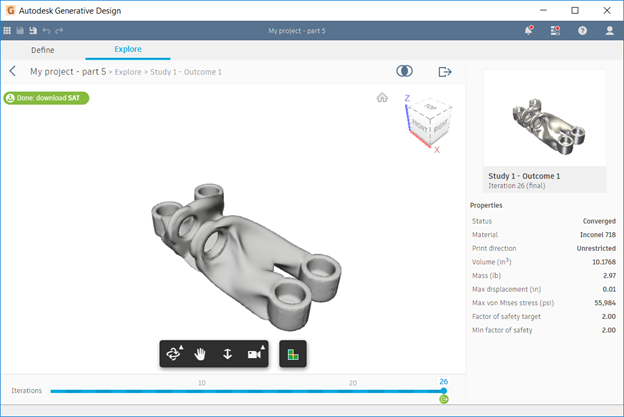Click the von Mises stress value 55,984
The height and width of the screenshot is (417, 624).
(x=605, y=303)
